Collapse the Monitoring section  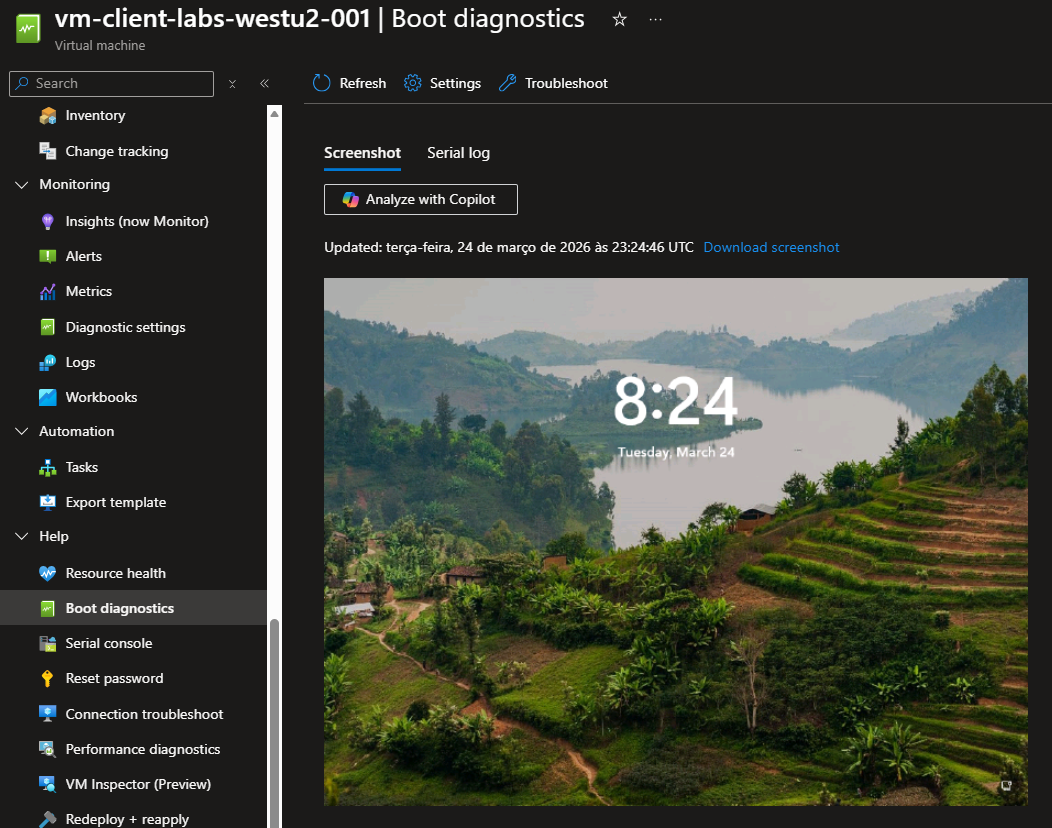pyautogui.click(x=22, y=185)
